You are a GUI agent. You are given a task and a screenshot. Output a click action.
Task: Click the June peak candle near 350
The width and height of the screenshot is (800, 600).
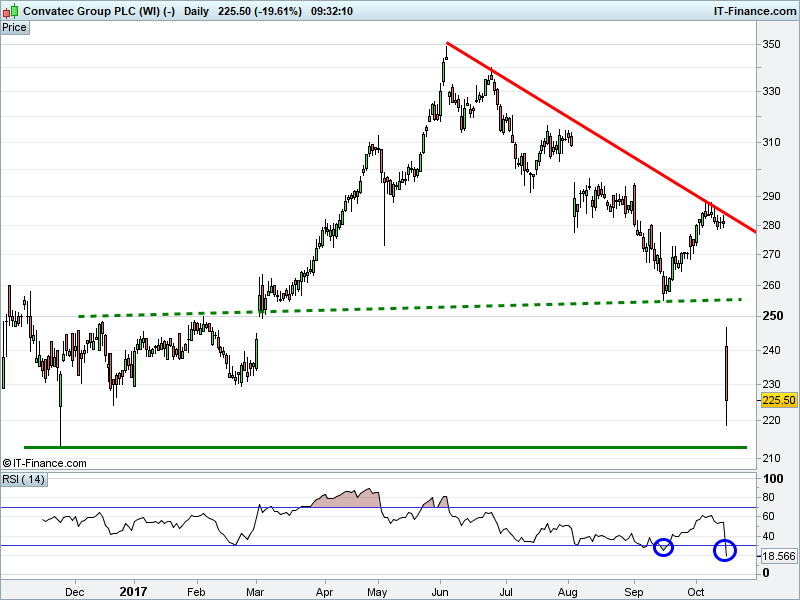tap(446, 54)
